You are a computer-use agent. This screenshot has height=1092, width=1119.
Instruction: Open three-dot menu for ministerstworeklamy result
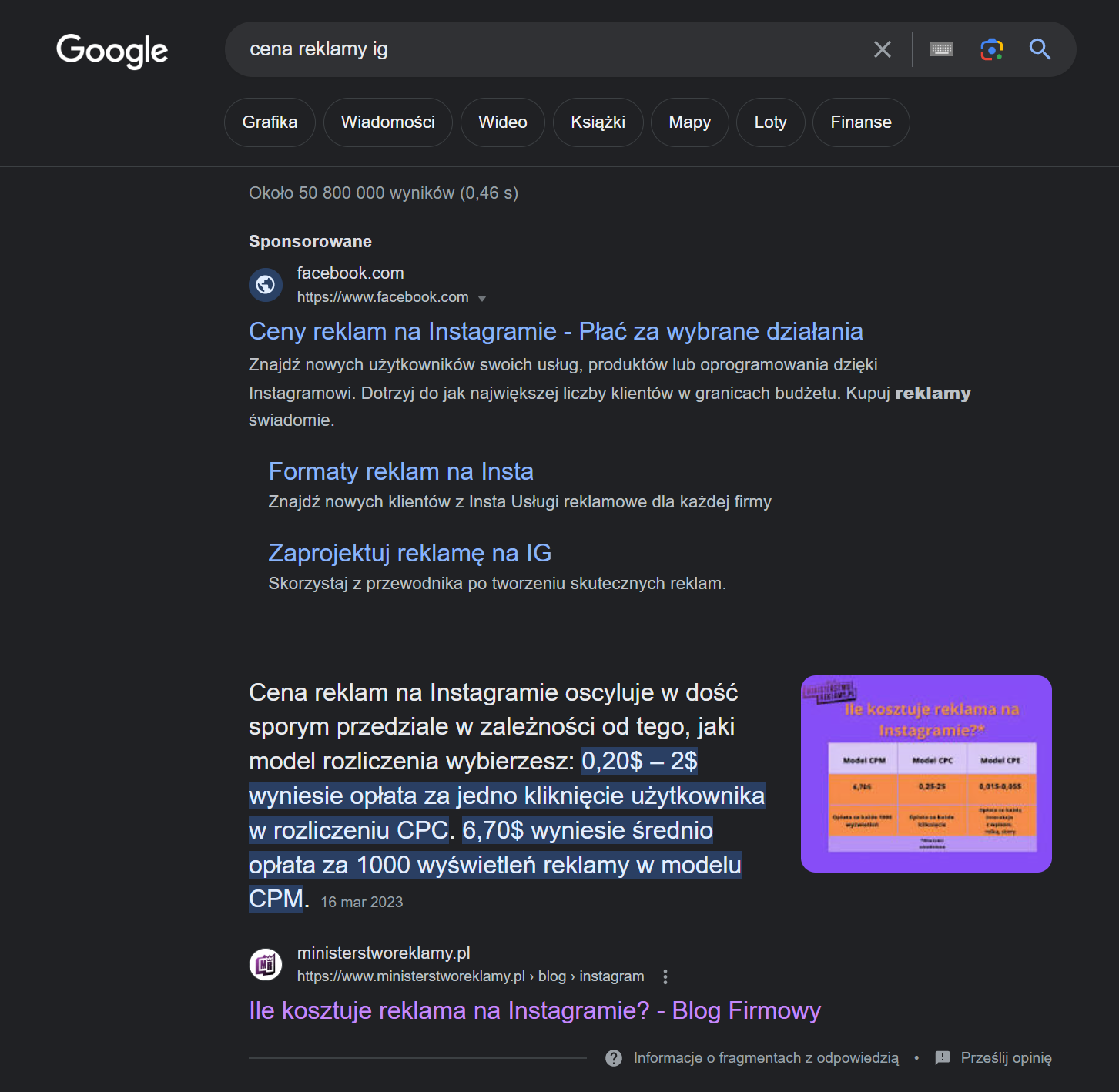coord(665,976)
